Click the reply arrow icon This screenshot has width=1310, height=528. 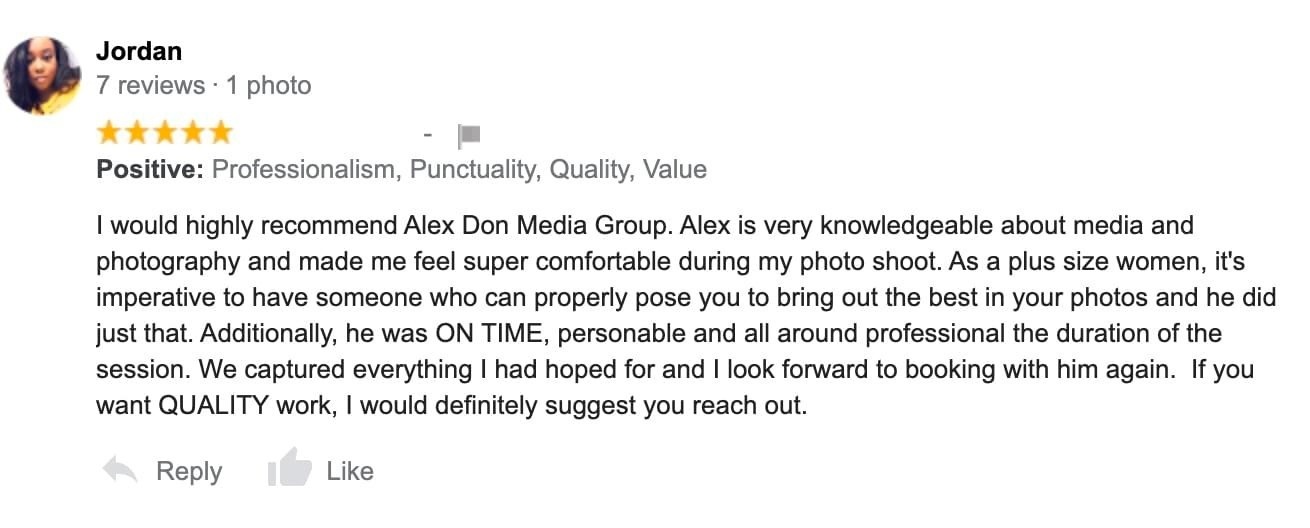(120, 471)
